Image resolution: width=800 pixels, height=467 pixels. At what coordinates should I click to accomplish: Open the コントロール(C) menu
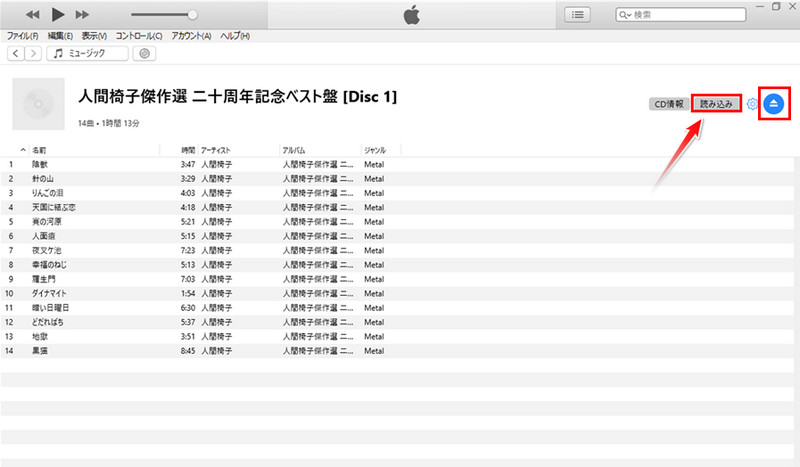point(139,36)
